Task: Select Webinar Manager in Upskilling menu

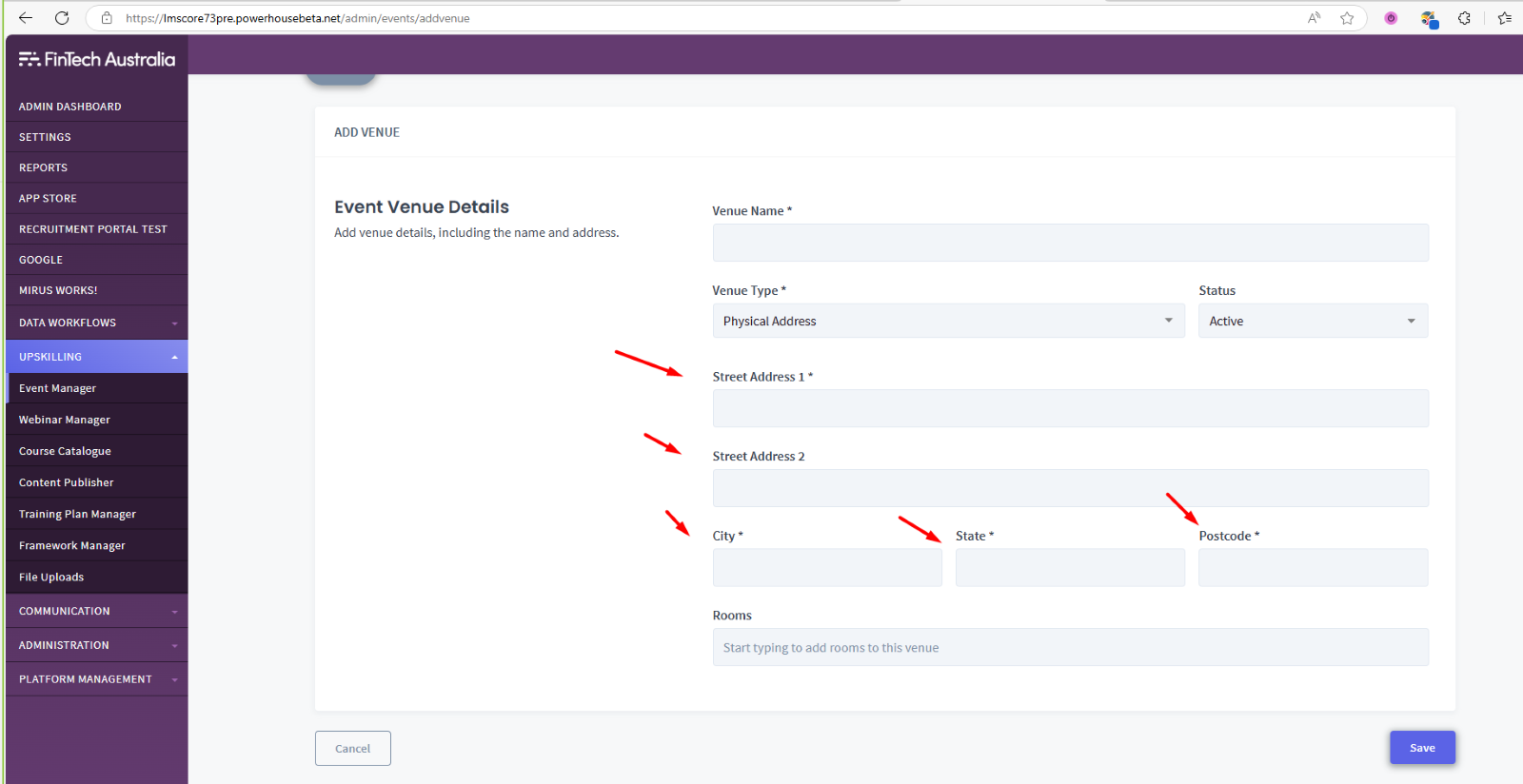Action: pyautogui.click(x=96, y=420)
